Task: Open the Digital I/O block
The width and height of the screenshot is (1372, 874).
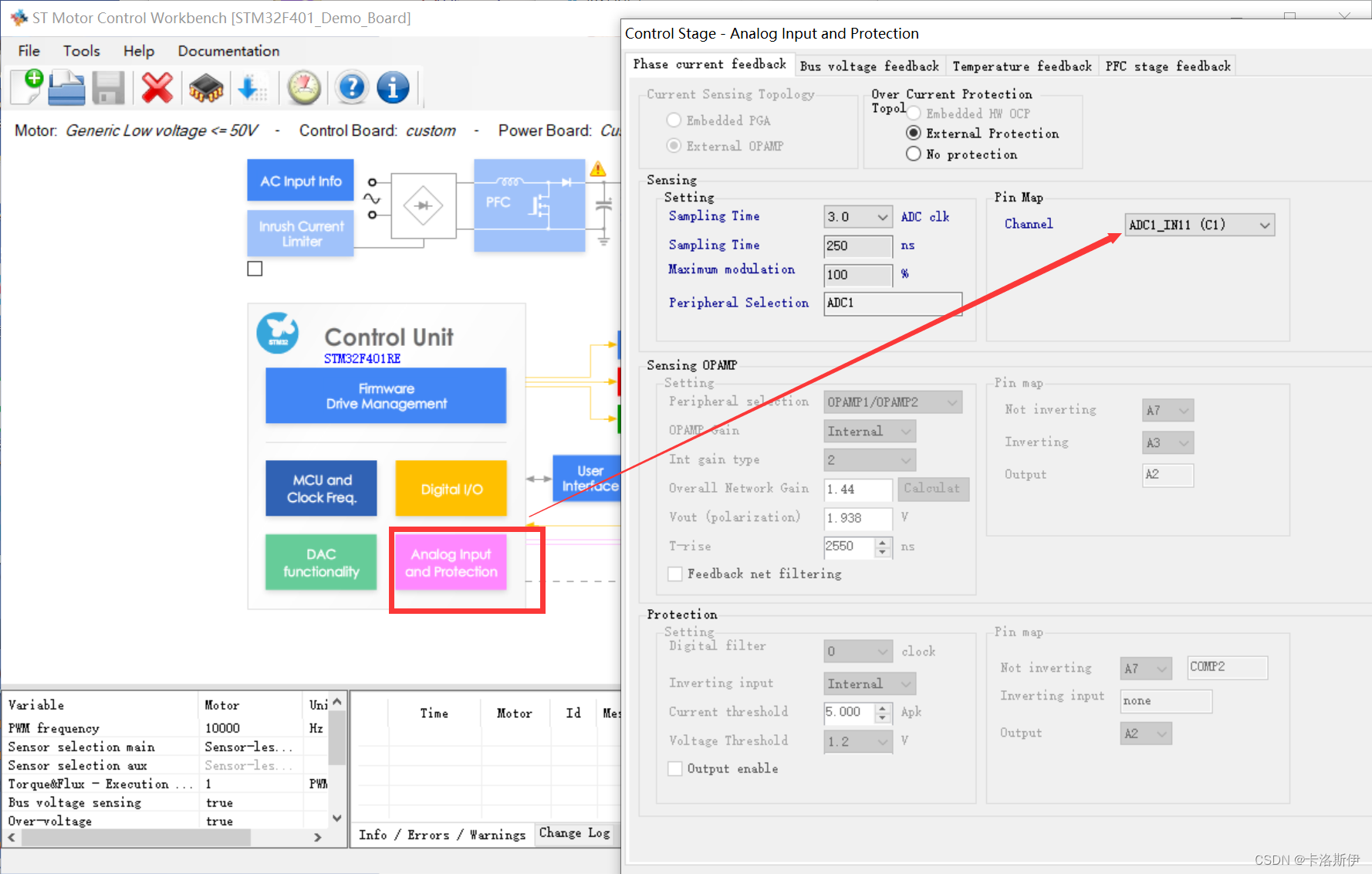Action: 451,488
